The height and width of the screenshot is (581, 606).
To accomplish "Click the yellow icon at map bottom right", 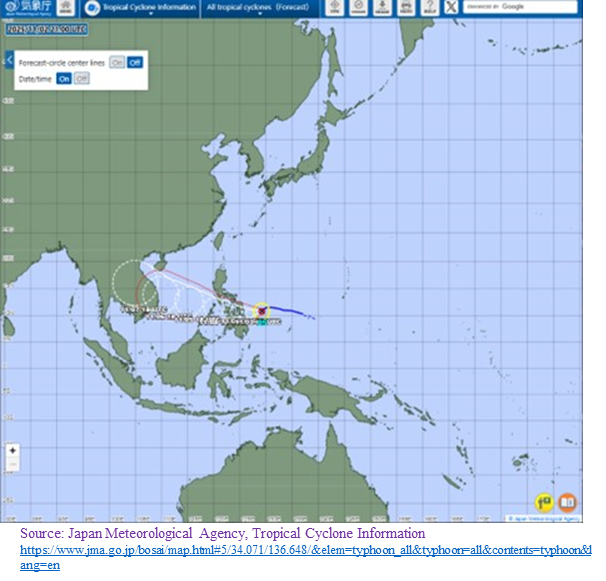I will point(544,502).
